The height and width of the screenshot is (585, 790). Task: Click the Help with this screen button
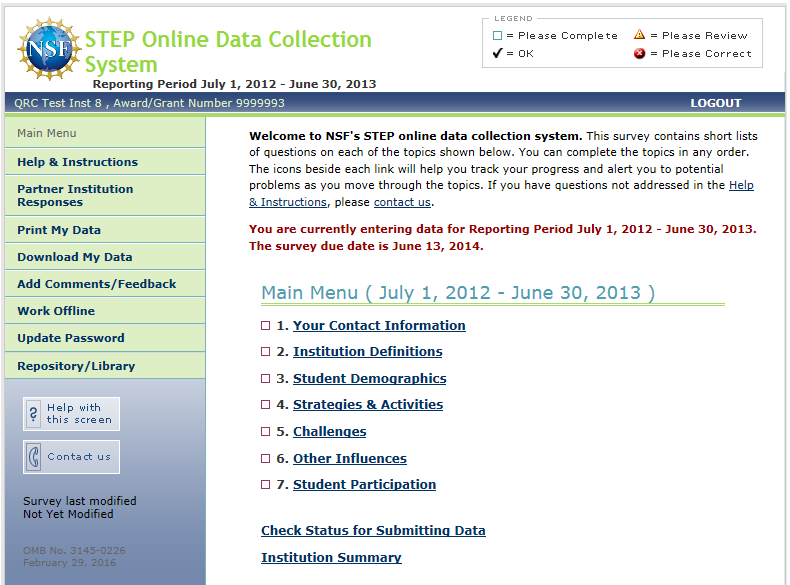pos(71,414)
